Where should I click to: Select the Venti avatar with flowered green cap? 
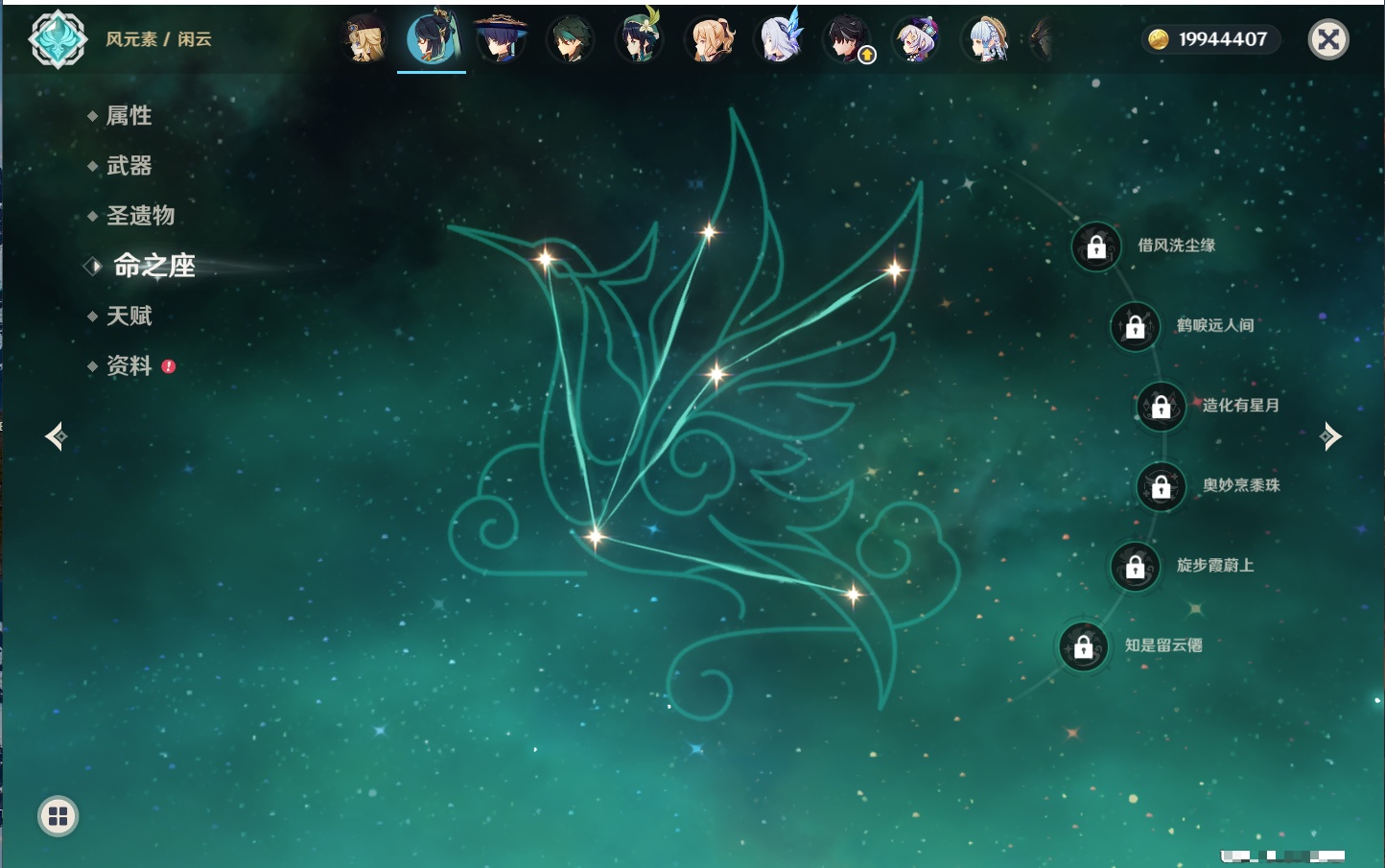tap(639, 37)
